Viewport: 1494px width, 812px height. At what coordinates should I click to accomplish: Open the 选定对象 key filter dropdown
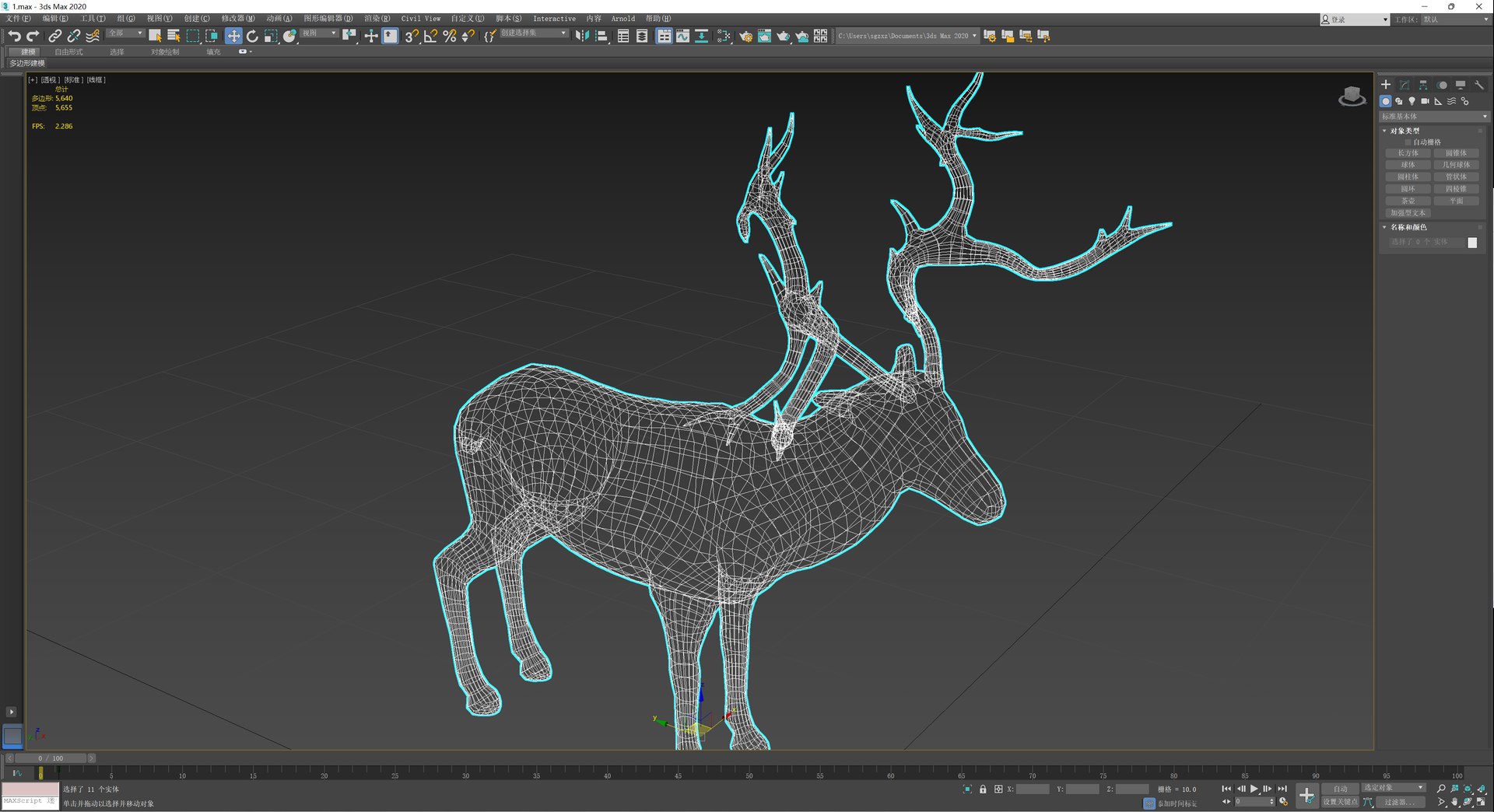coord(1393,788)
